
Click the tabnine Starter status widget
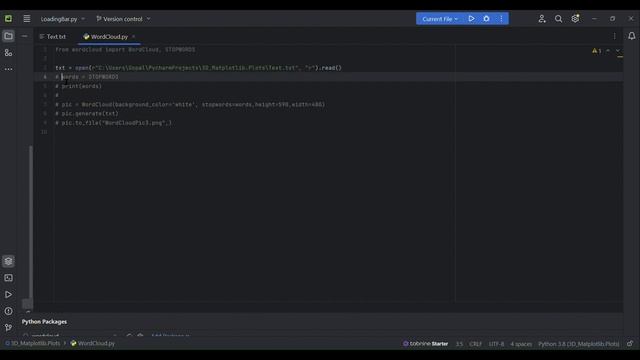coord(425,344)
